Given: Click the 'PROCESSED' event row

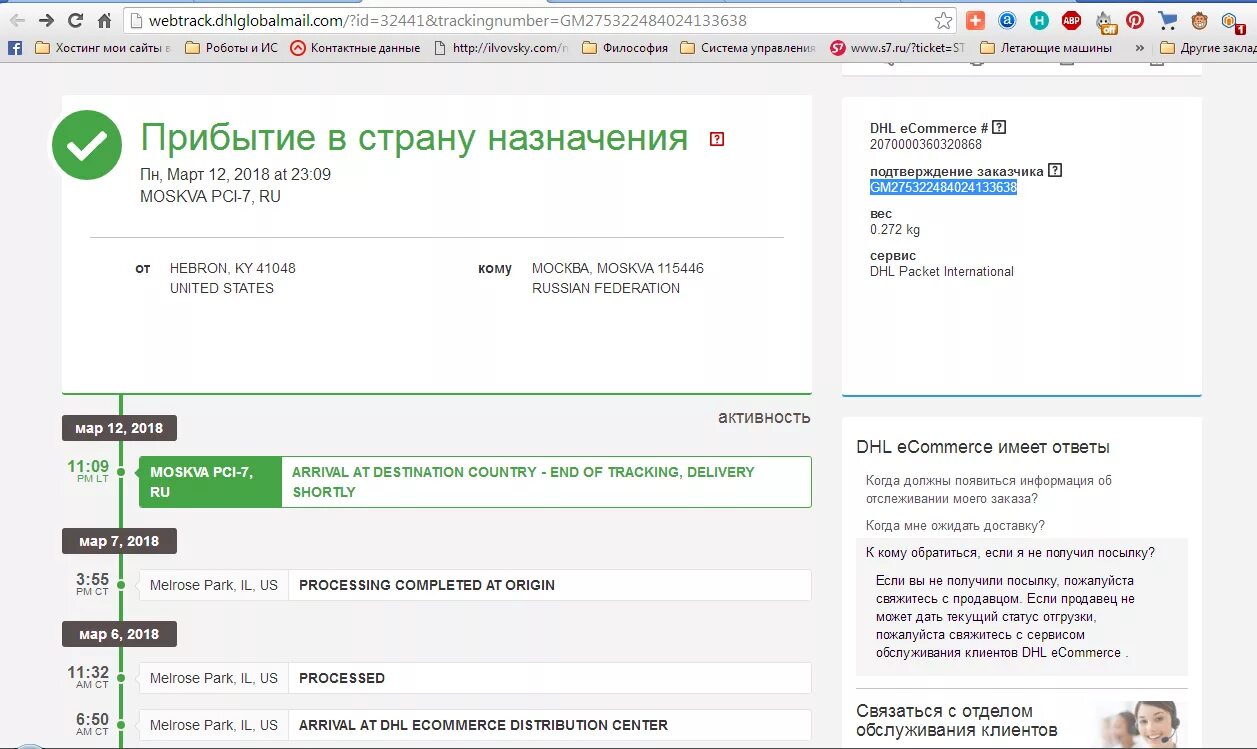Looking at the screenshot, I should [475, 678].
